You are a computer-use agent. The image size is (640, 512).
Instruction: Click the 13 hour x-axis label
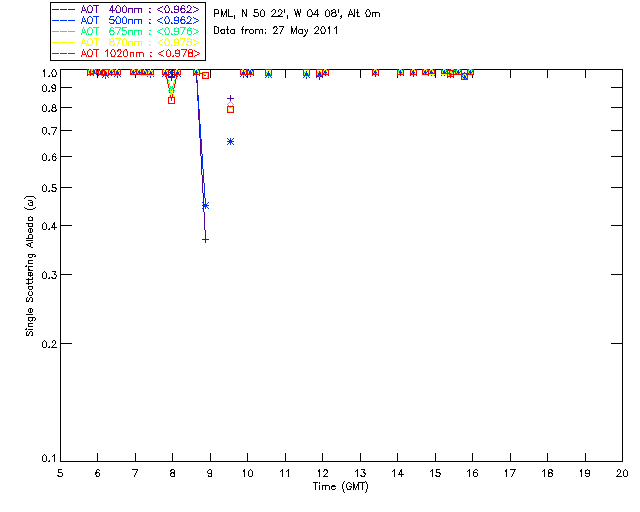(360, 473)
